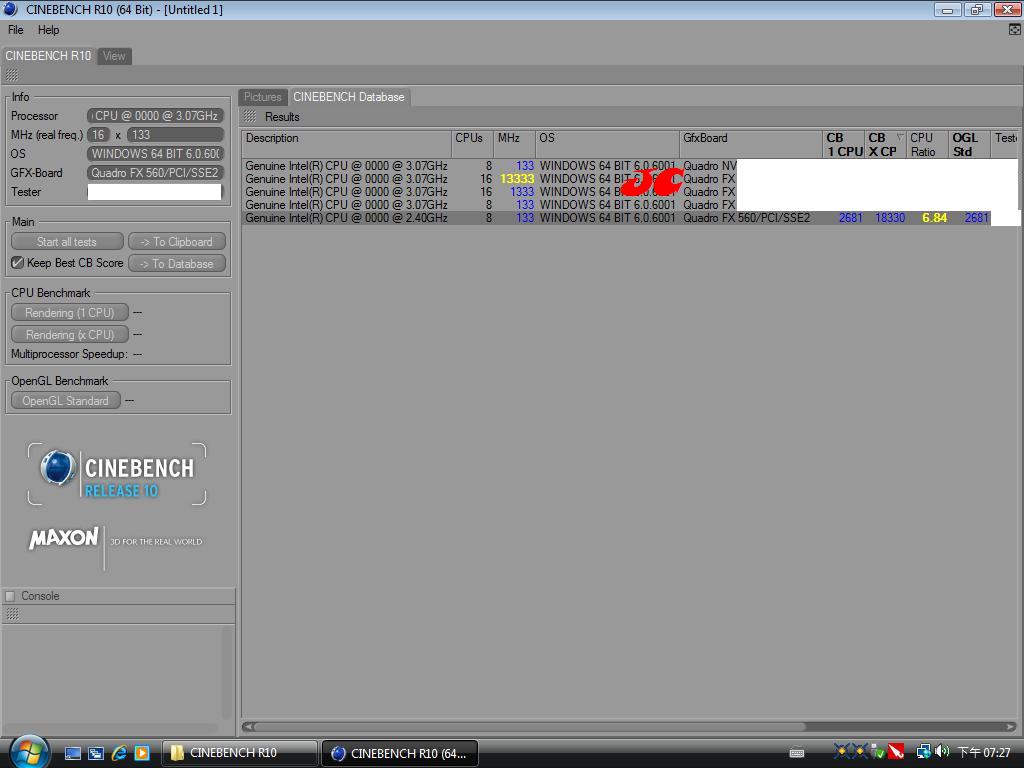Sort by OGL Std column header
The height and width of the screenshot is (768, 1024).
click(969, 144)
